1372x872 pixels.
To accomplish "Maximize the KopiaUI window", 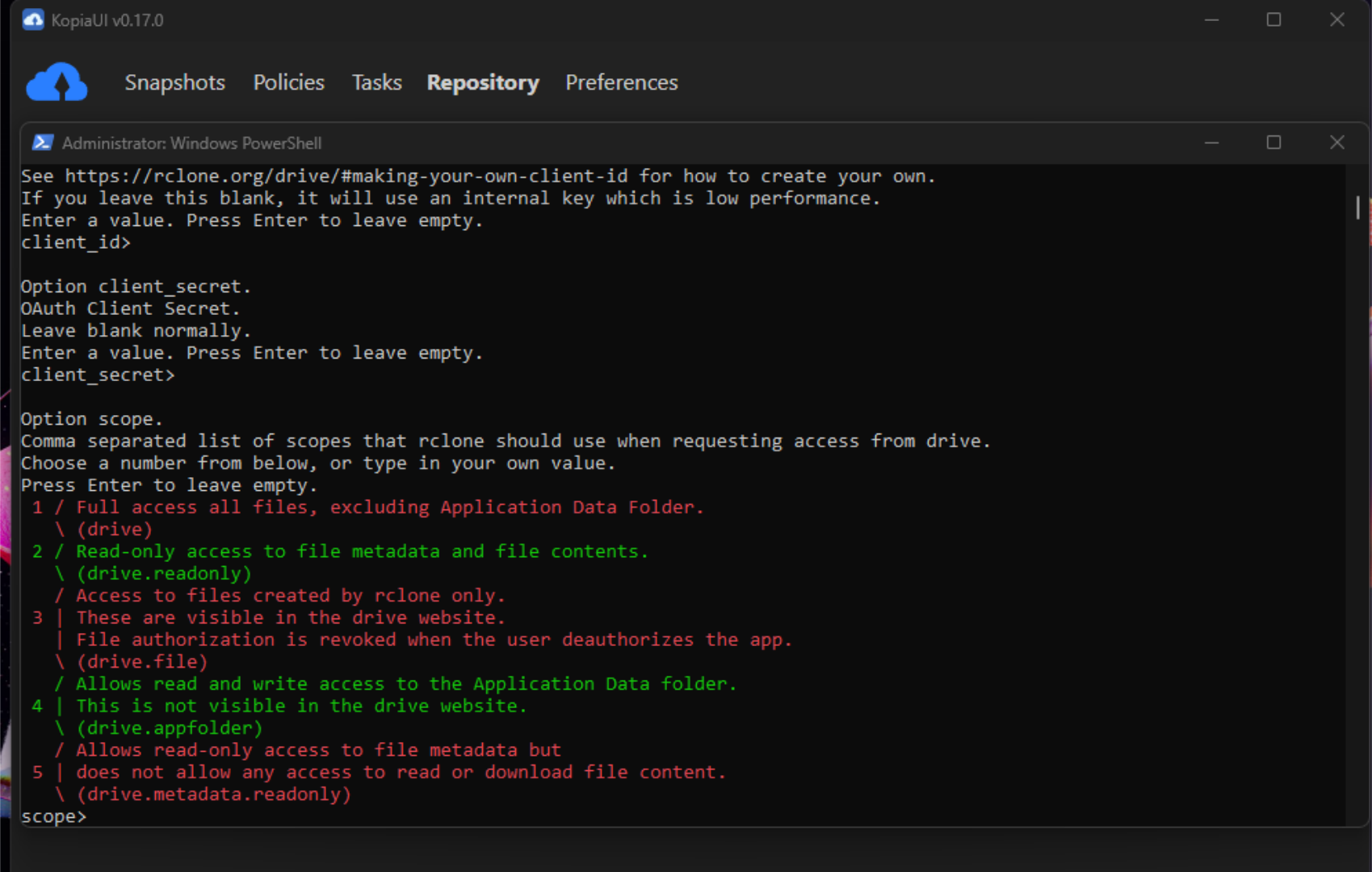I will [x=1273, y=19].
